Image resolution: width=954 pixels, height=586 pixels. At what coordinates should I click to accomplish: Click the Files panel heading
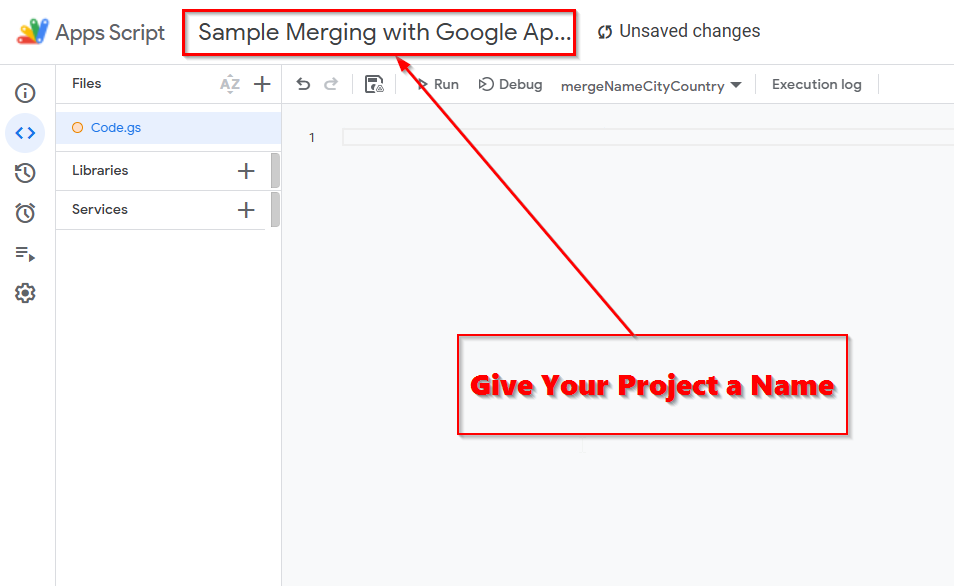pos(86,83)
